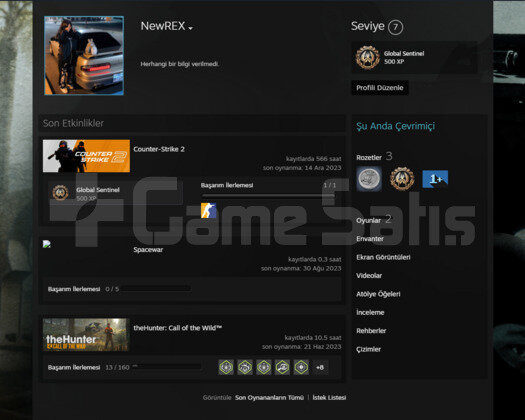This screenshot has width=525, height=420.
Task: Show the +8 more achievements
Action: 320,367
